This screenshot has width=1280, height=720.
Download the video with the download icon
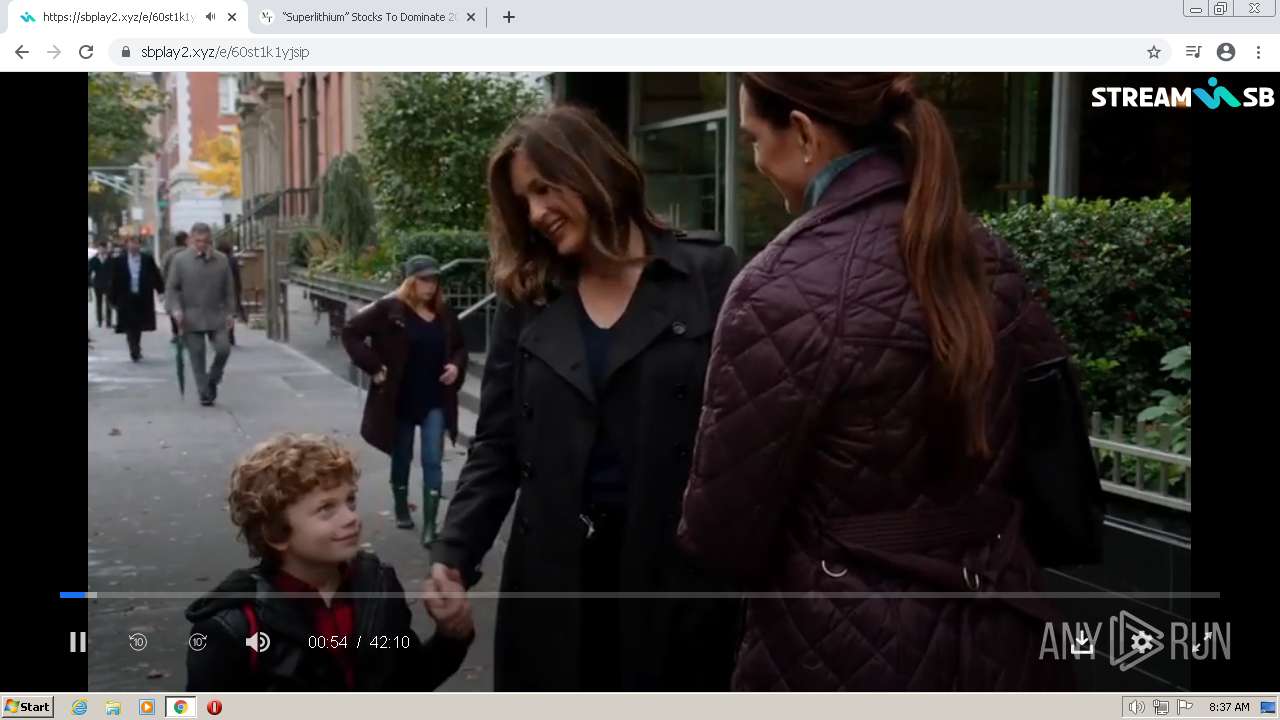[x=1082, y=642]
